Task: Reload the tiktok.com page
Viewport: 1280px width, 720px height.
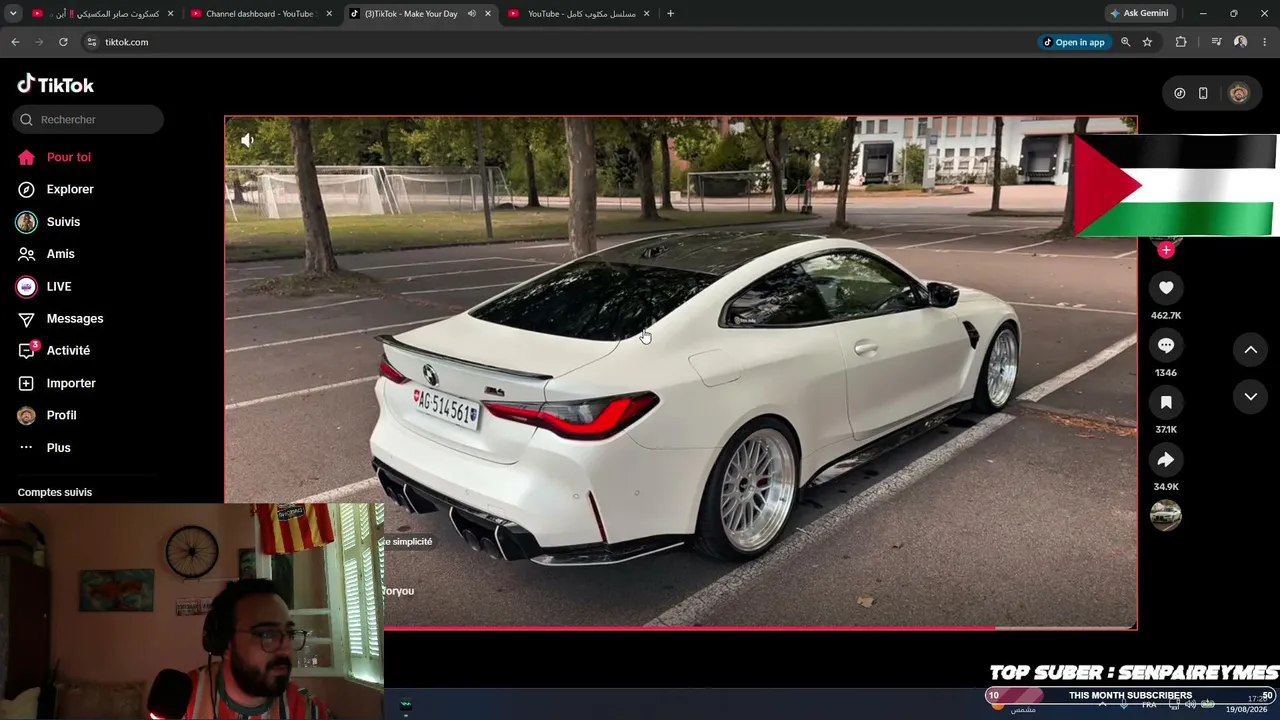Action: tap(63, 42)
